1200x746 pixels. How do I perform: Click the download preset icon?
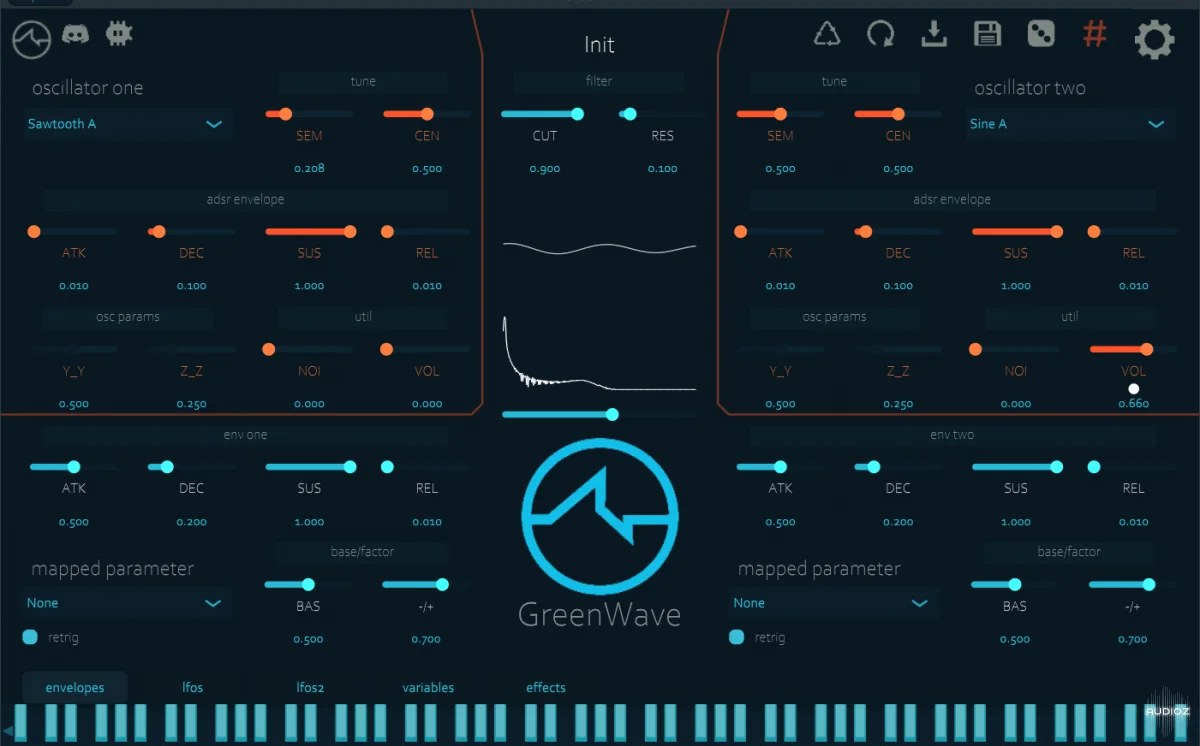(x=934, y=34)
